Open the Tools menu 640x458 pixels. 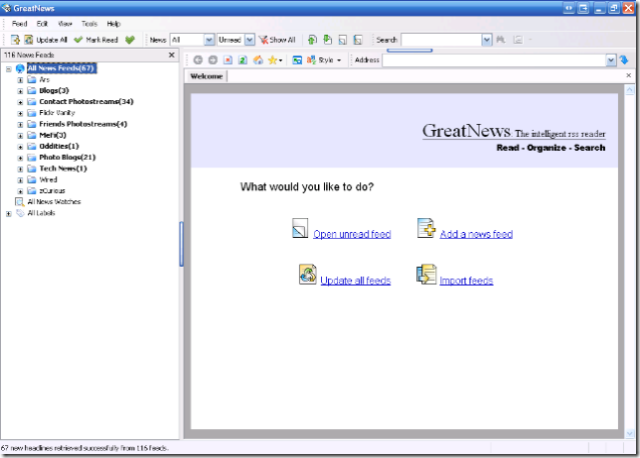pyautogui.click(x=89, y=24)
